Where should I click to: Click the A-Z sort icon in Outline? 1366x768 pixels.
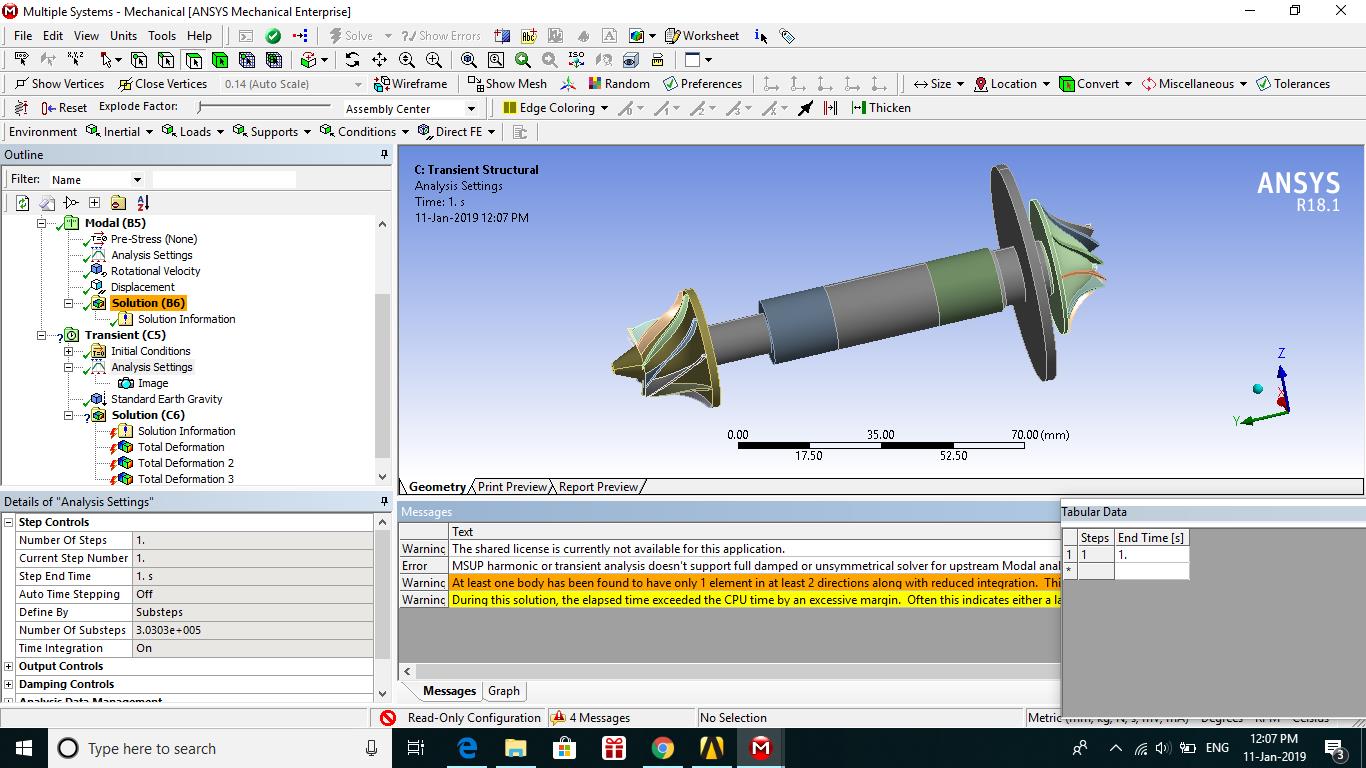pyautogui.click(x=143, y=203)
